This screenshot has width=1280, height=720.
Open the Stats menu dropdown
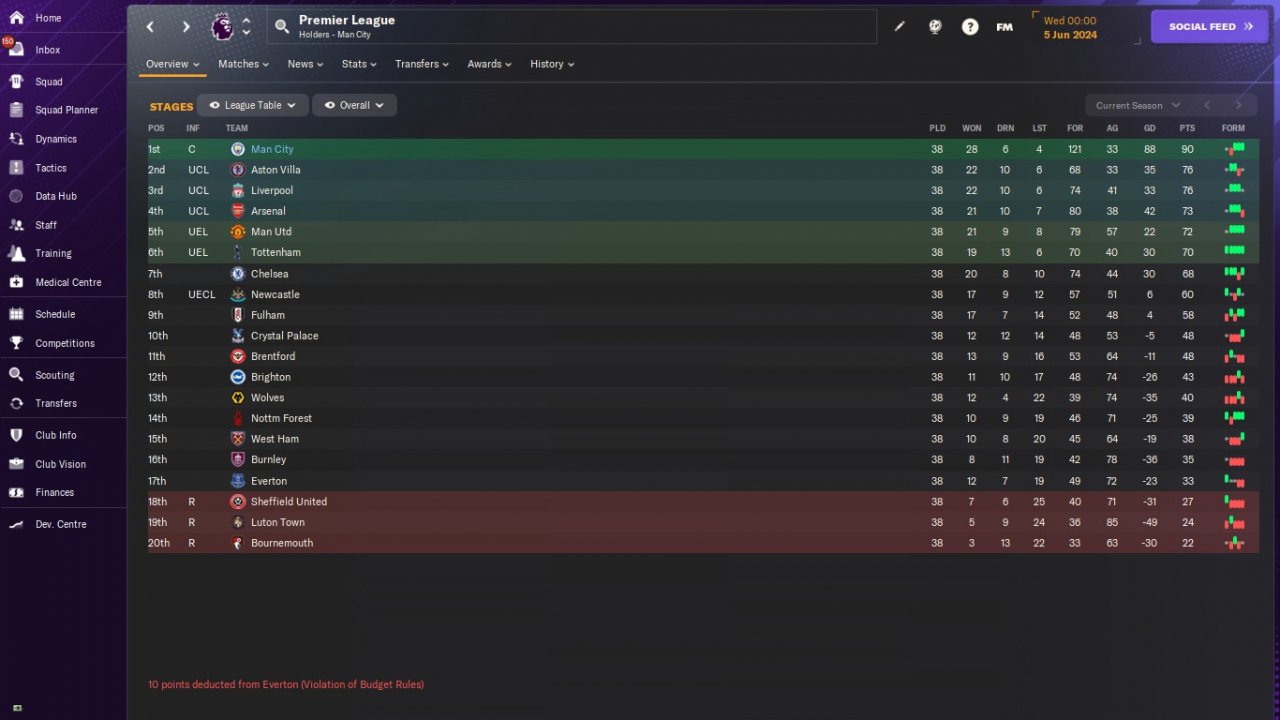(359, 64)
